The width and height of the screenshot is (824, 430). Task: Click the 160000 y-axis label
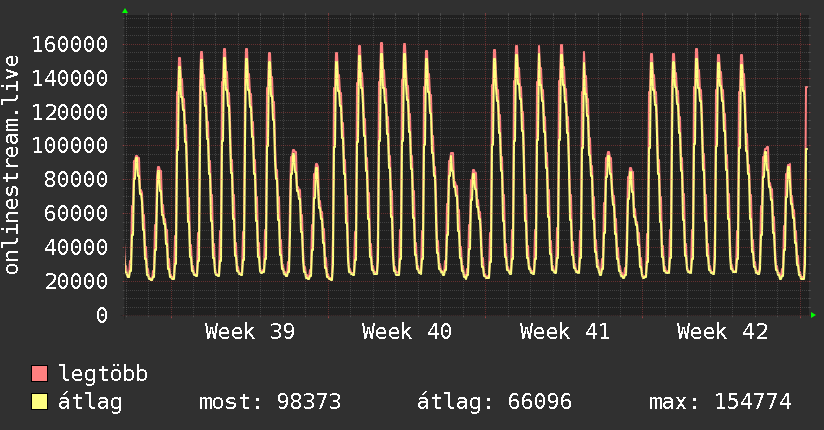click(70, 44)
